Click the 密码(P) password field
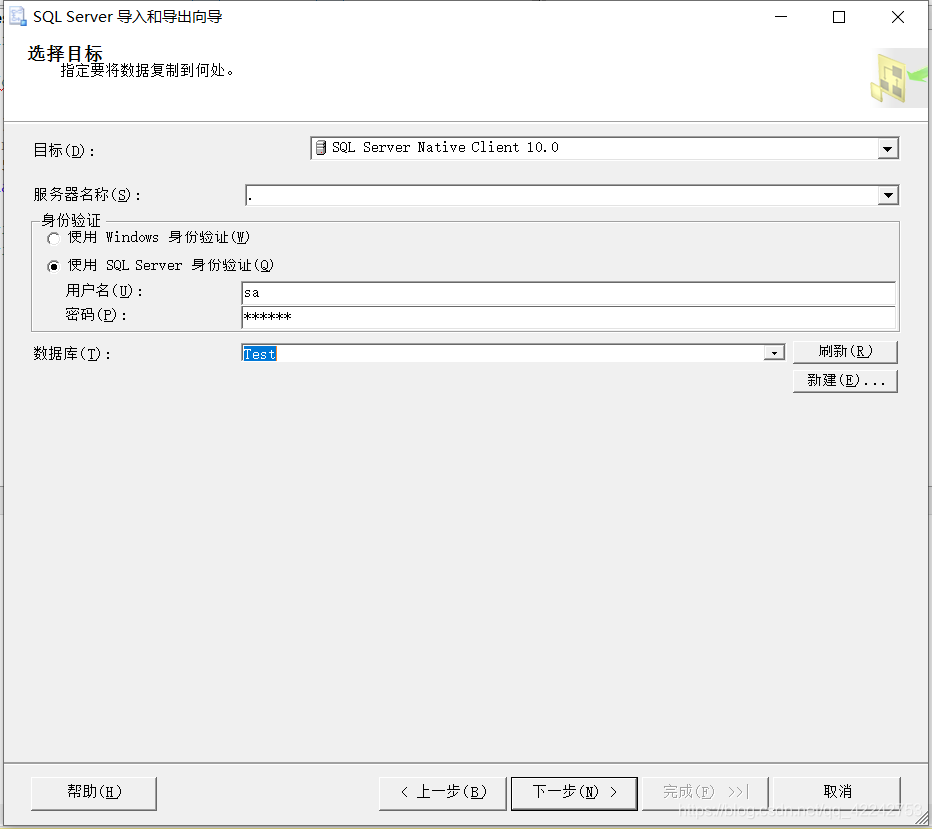Image resolution: width=932 pixels, height=829 pixels. [x=570, y=316]
